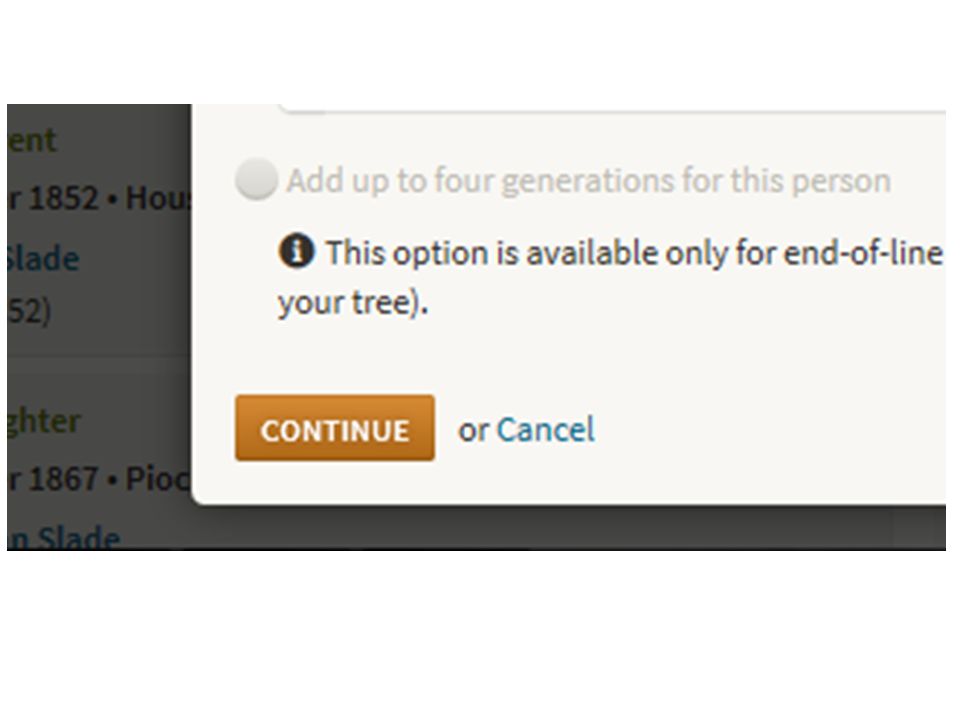The image size is (960, 720).
Task: Open the Slade link beside the dialog
Action: (x=43, y=258)
